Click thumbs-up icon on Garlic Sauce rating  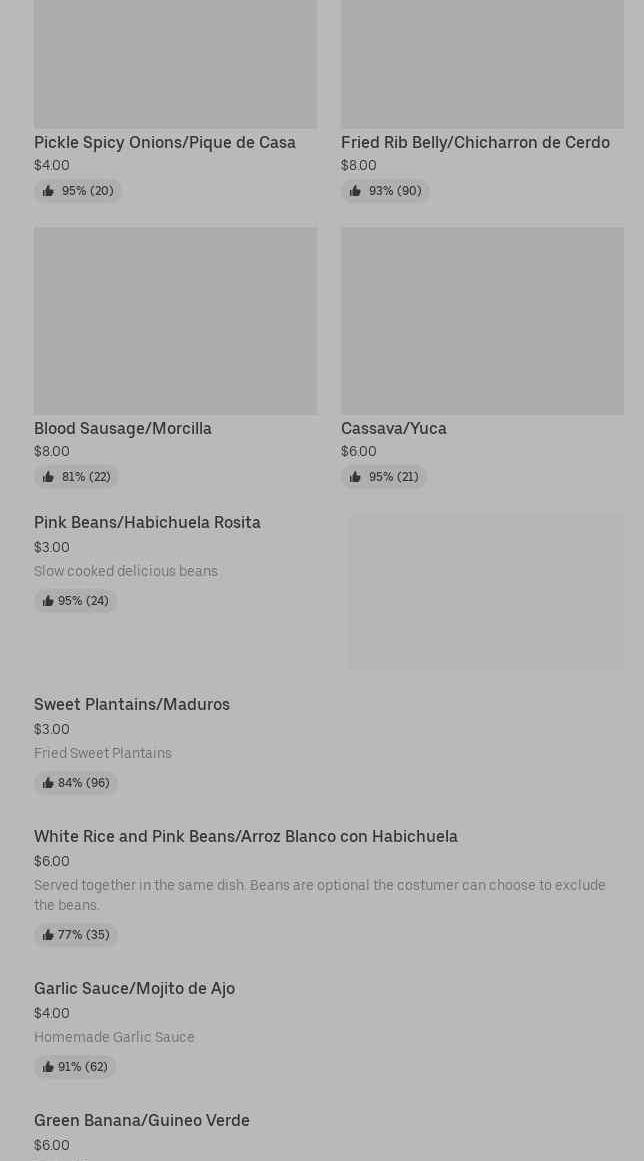coord(48,1067)
